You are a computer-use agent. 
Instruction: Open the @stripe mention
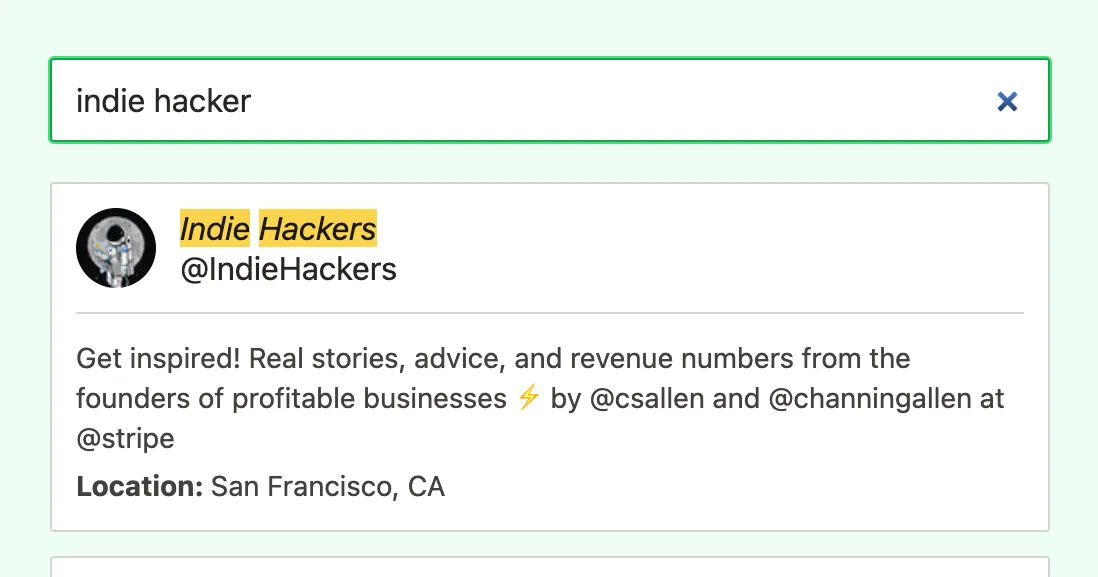tap(125, 438)
